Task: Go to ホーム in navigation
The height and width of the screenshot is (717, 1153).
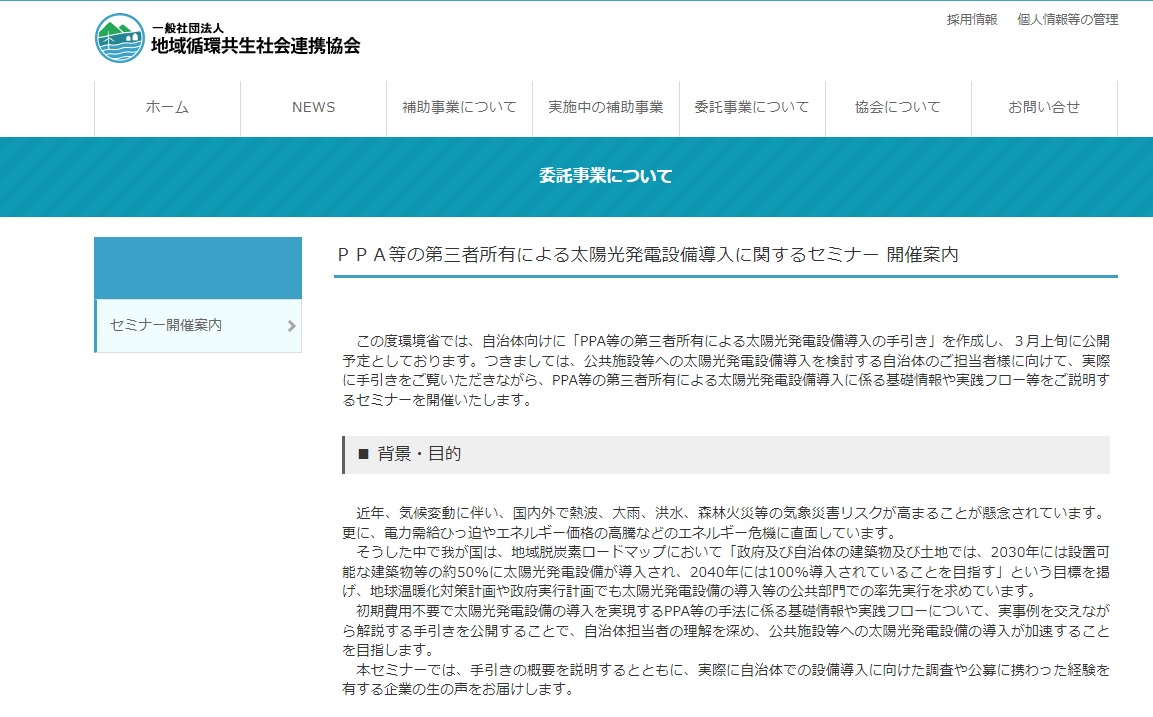Action: click(167, 107)
